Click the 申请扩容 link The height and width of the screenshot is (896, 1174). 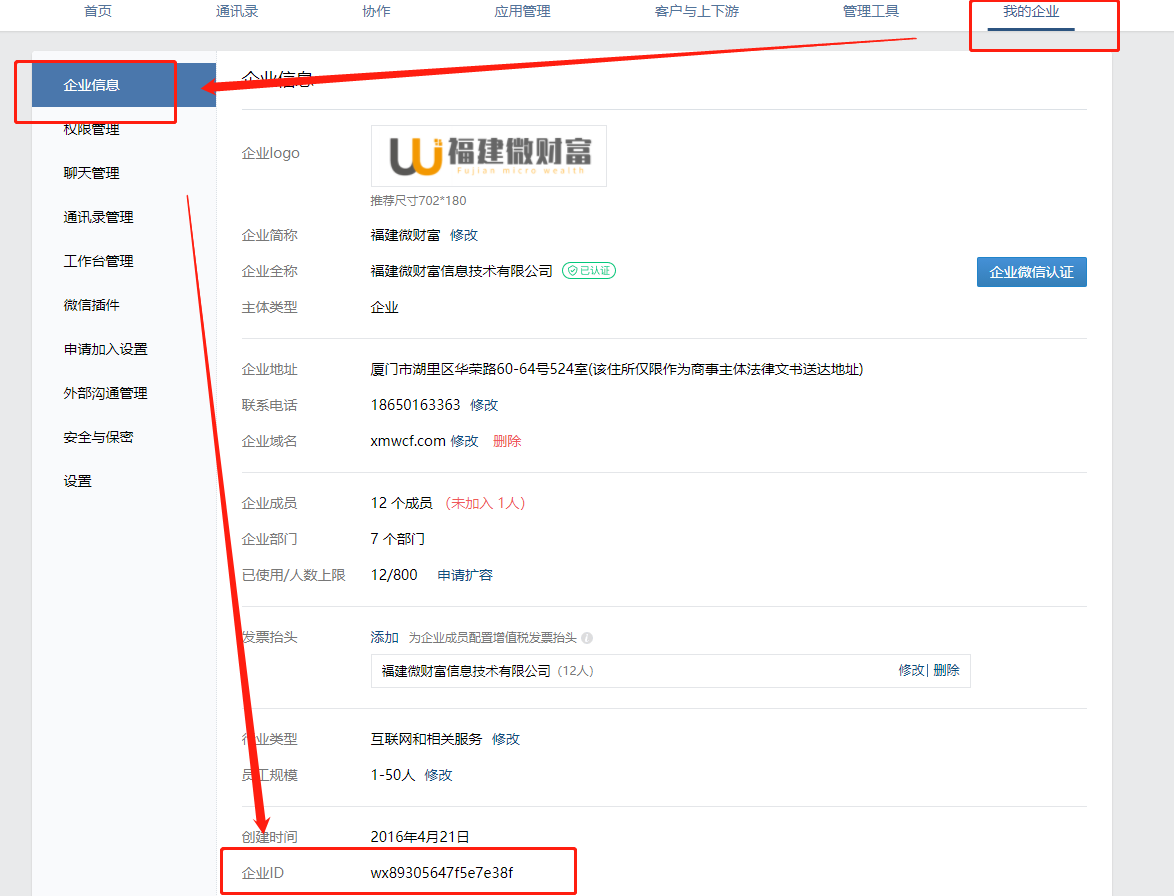(465, 575)
